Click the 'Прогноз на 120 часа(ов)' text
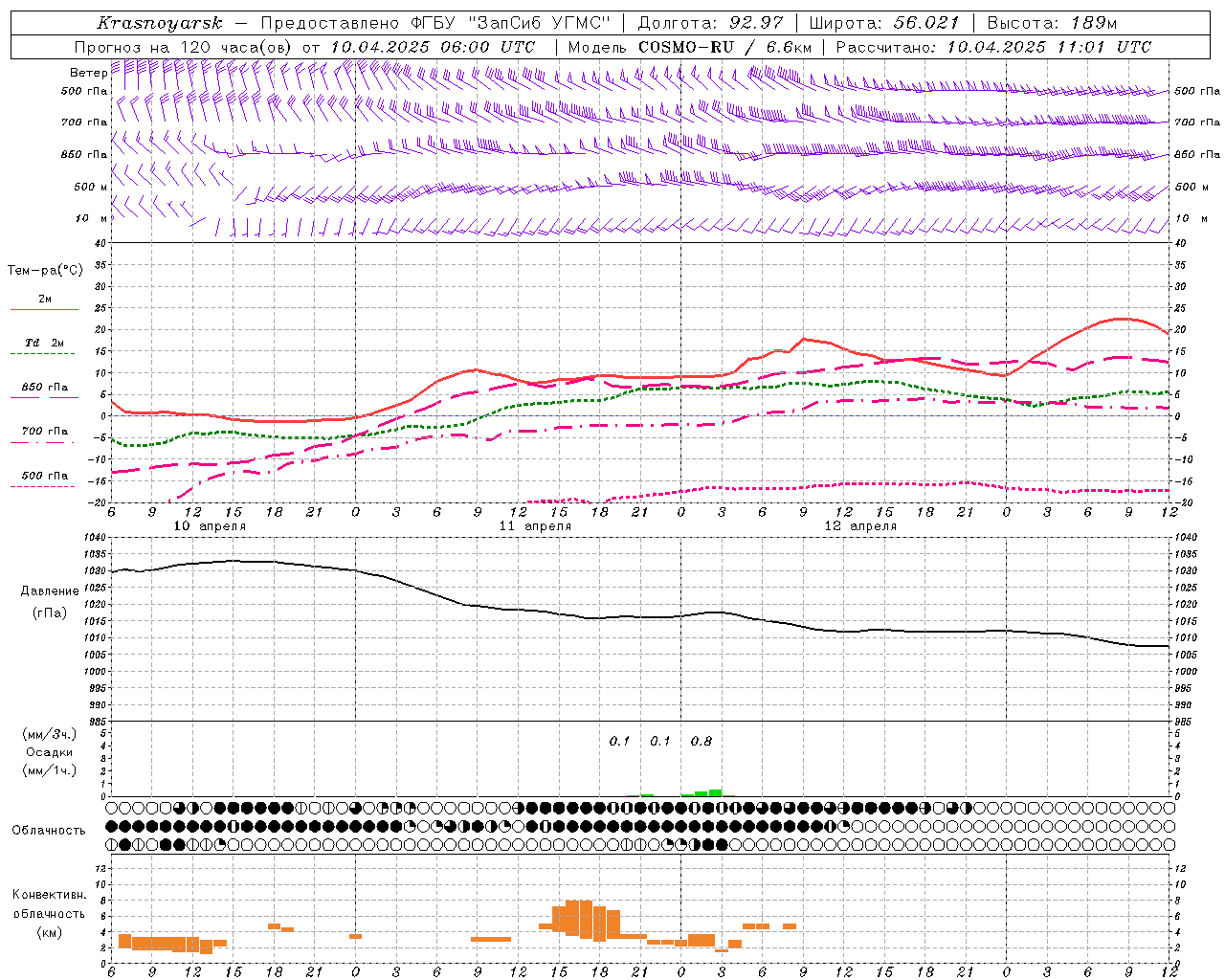Image resolution: width=1225 pixels, height=980 pixels. 184,47
